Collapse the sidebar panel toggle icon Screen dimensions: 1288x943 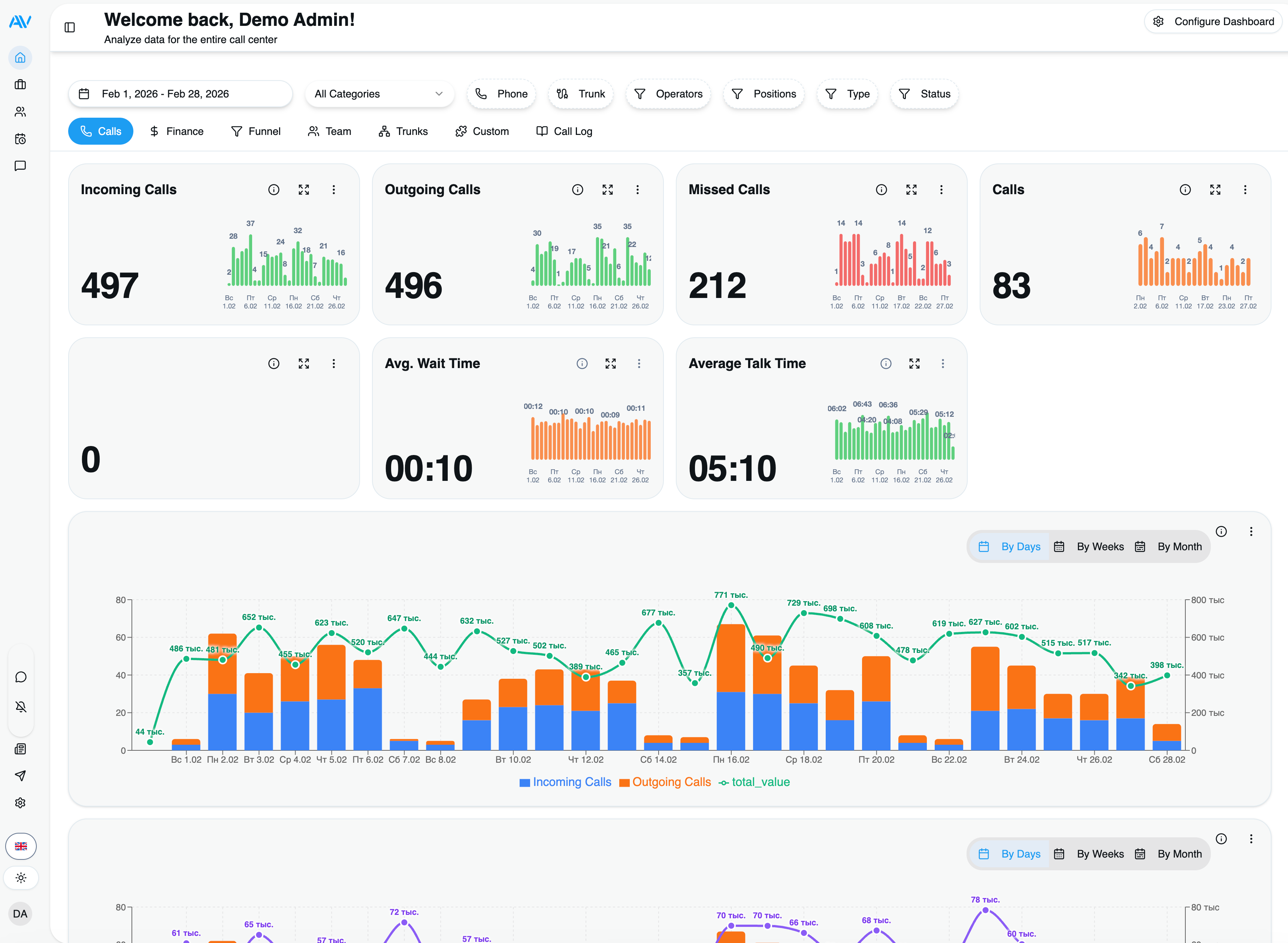pos(70,27)
